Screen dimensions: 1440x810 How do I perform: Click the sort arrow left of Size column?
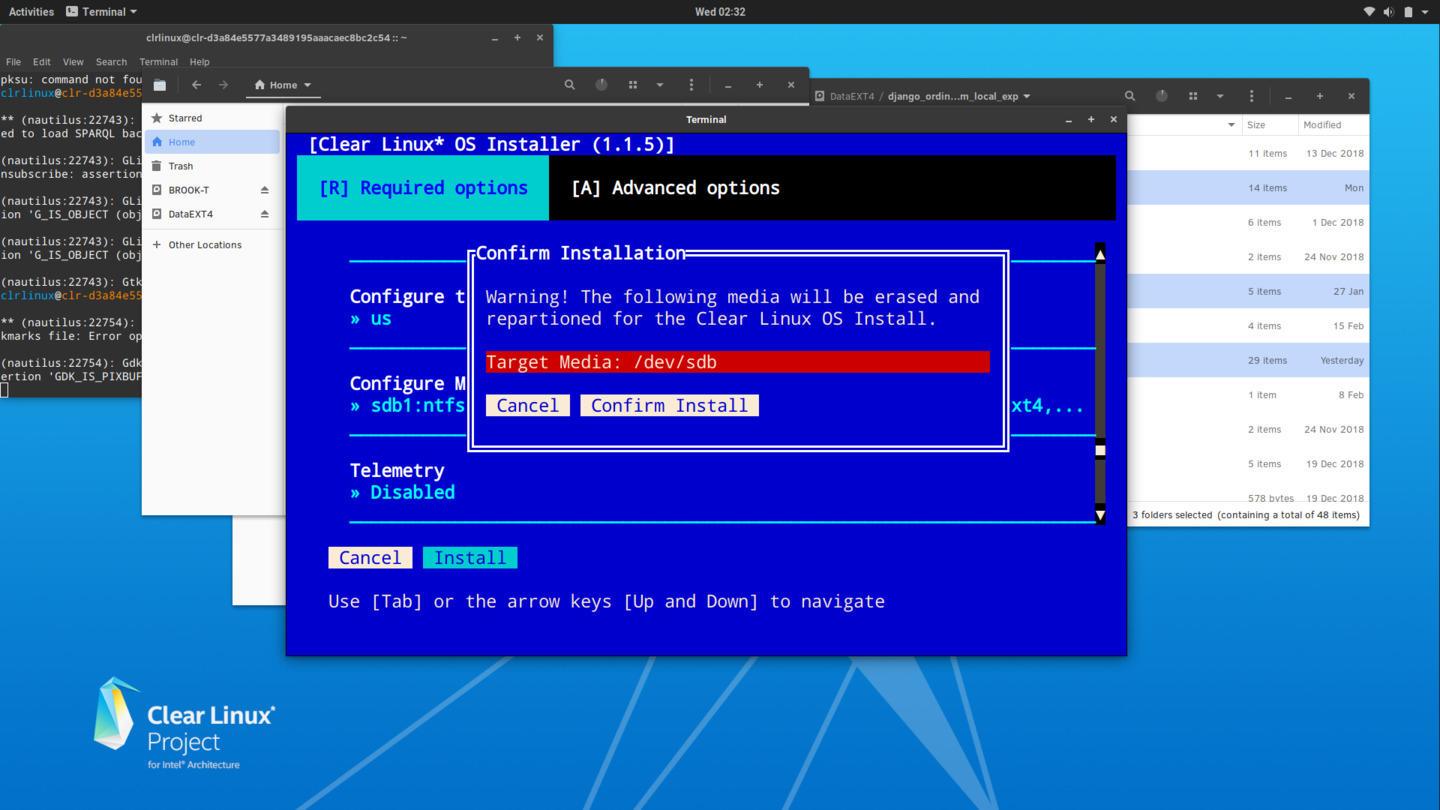(x=1231, y=125)
